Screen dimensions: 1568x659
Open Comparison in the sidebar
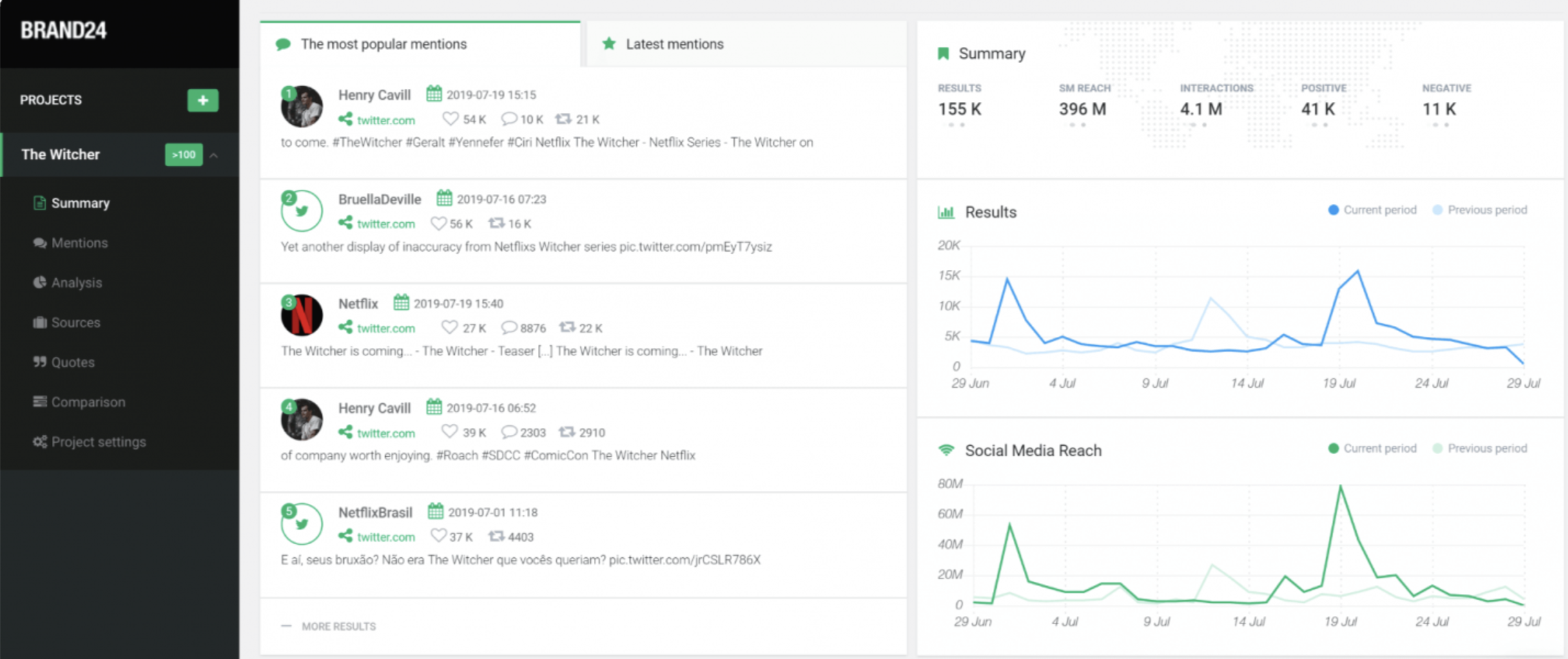coord(88,402)
